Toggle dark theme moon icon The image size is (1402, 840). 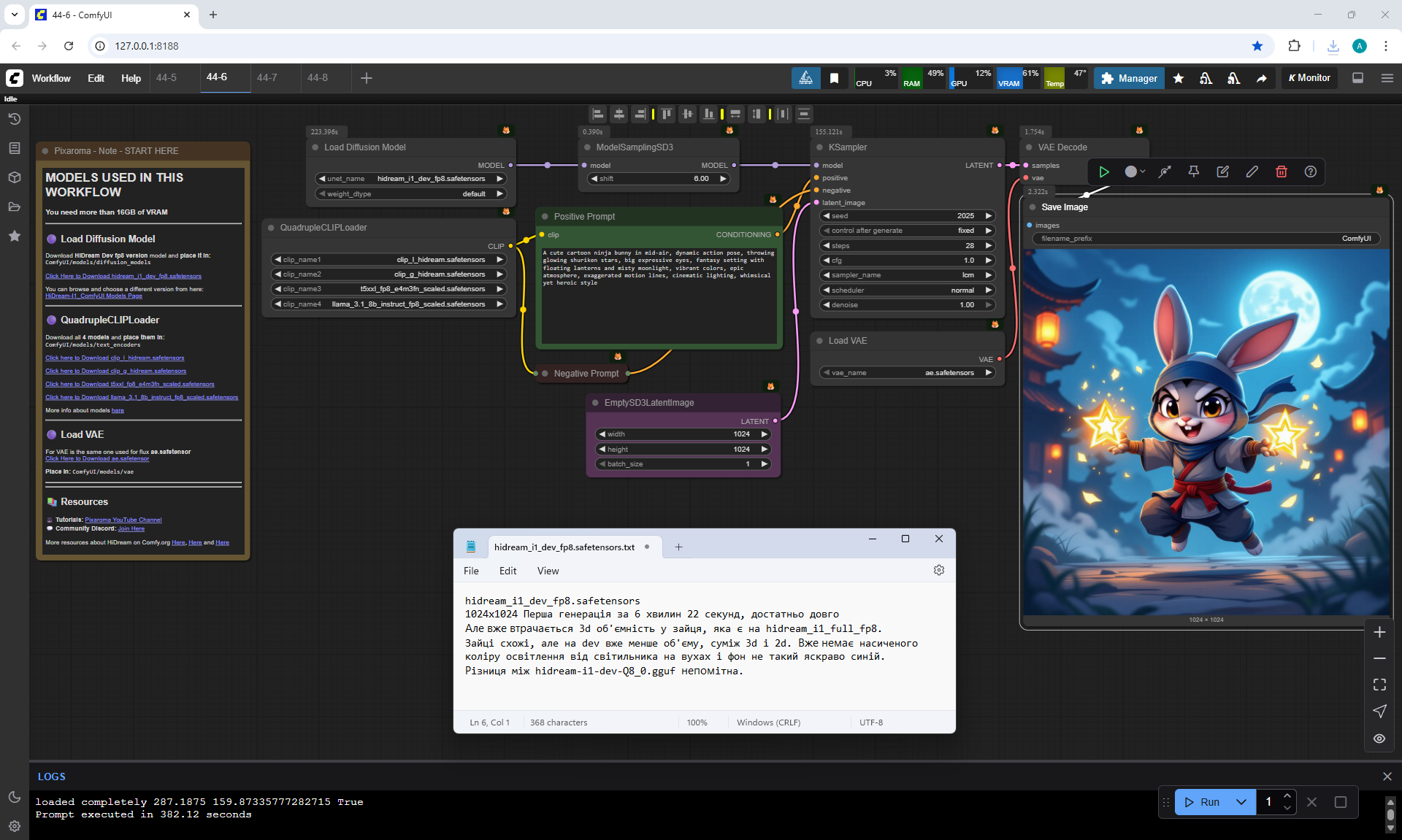click(x=14, y=797)
